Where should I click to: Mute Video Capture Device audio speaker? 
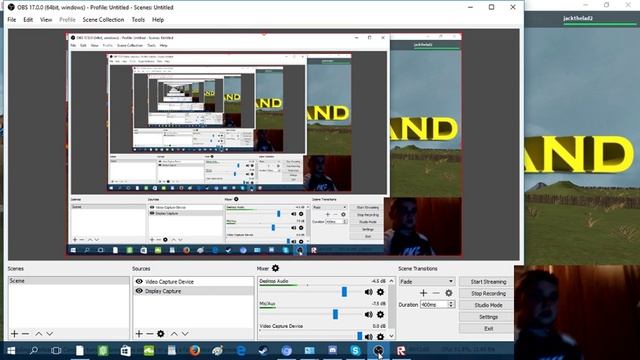click(x=368, y=336)
